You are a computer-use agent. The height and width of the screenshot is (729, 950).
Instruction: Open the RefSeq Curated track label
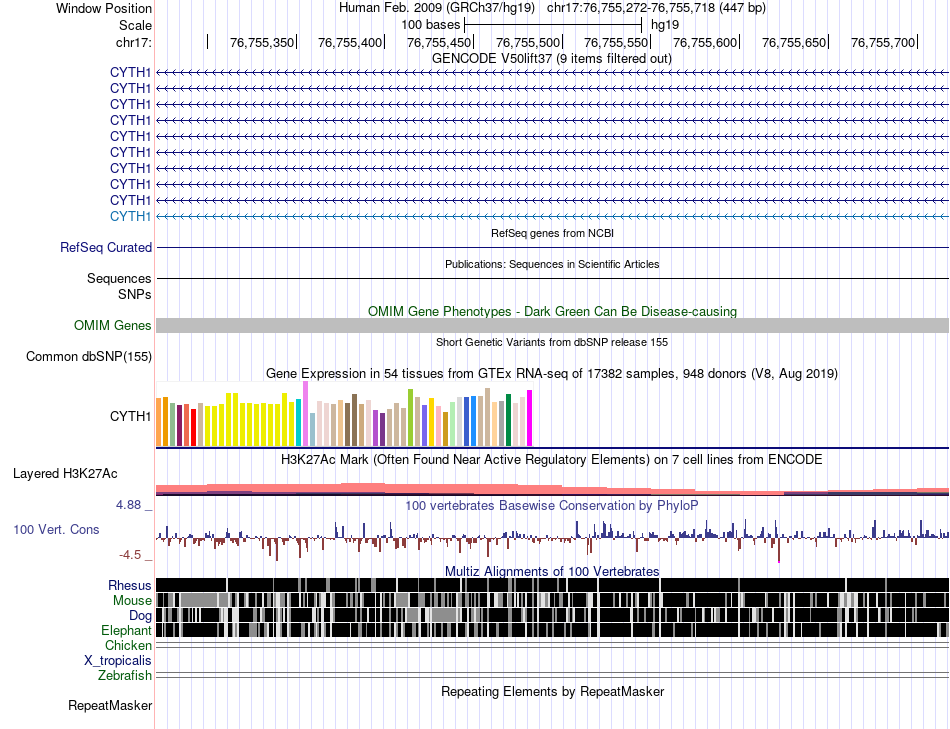(x=106, y=247)
